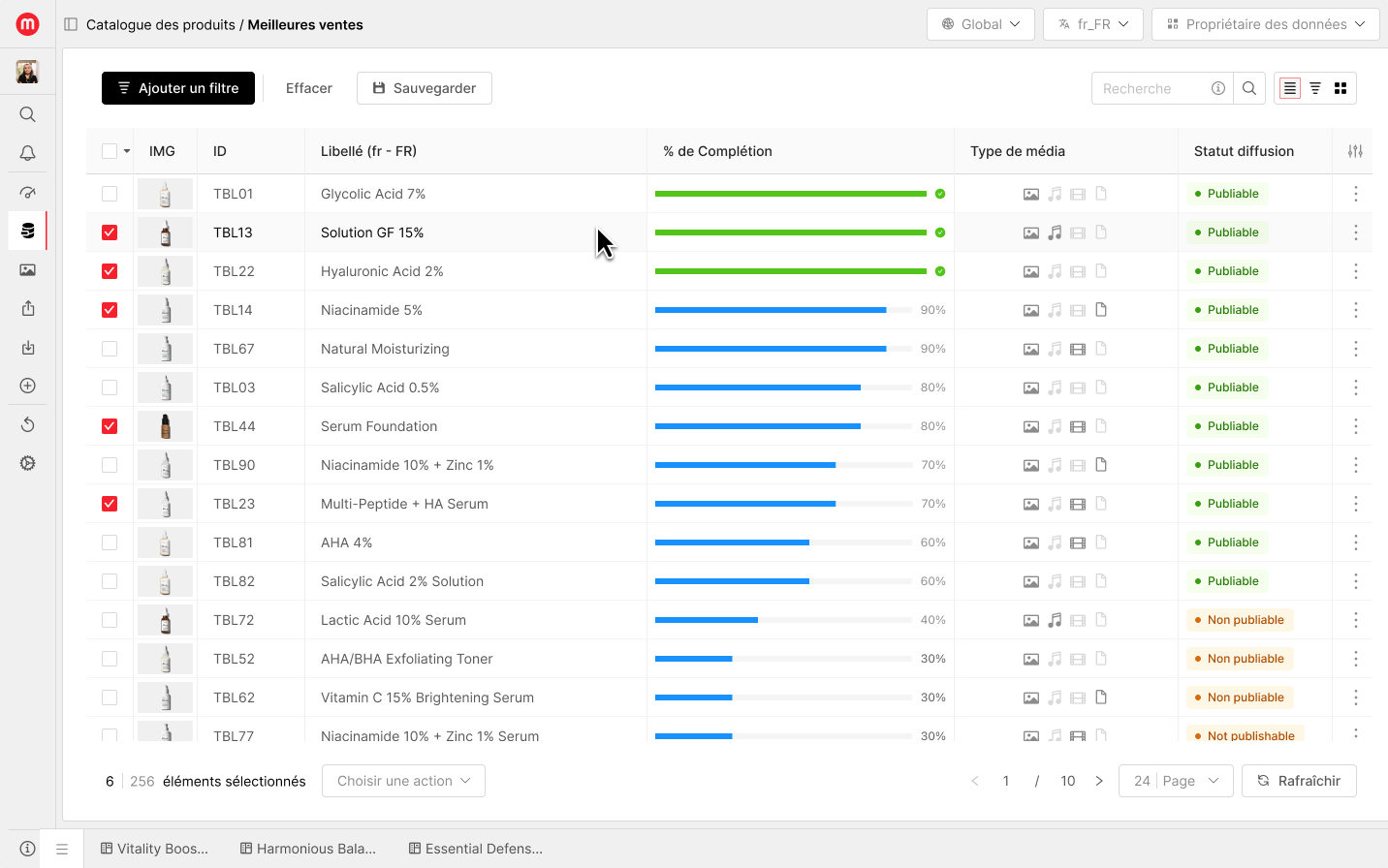Switch to grid view layout

1341,88
